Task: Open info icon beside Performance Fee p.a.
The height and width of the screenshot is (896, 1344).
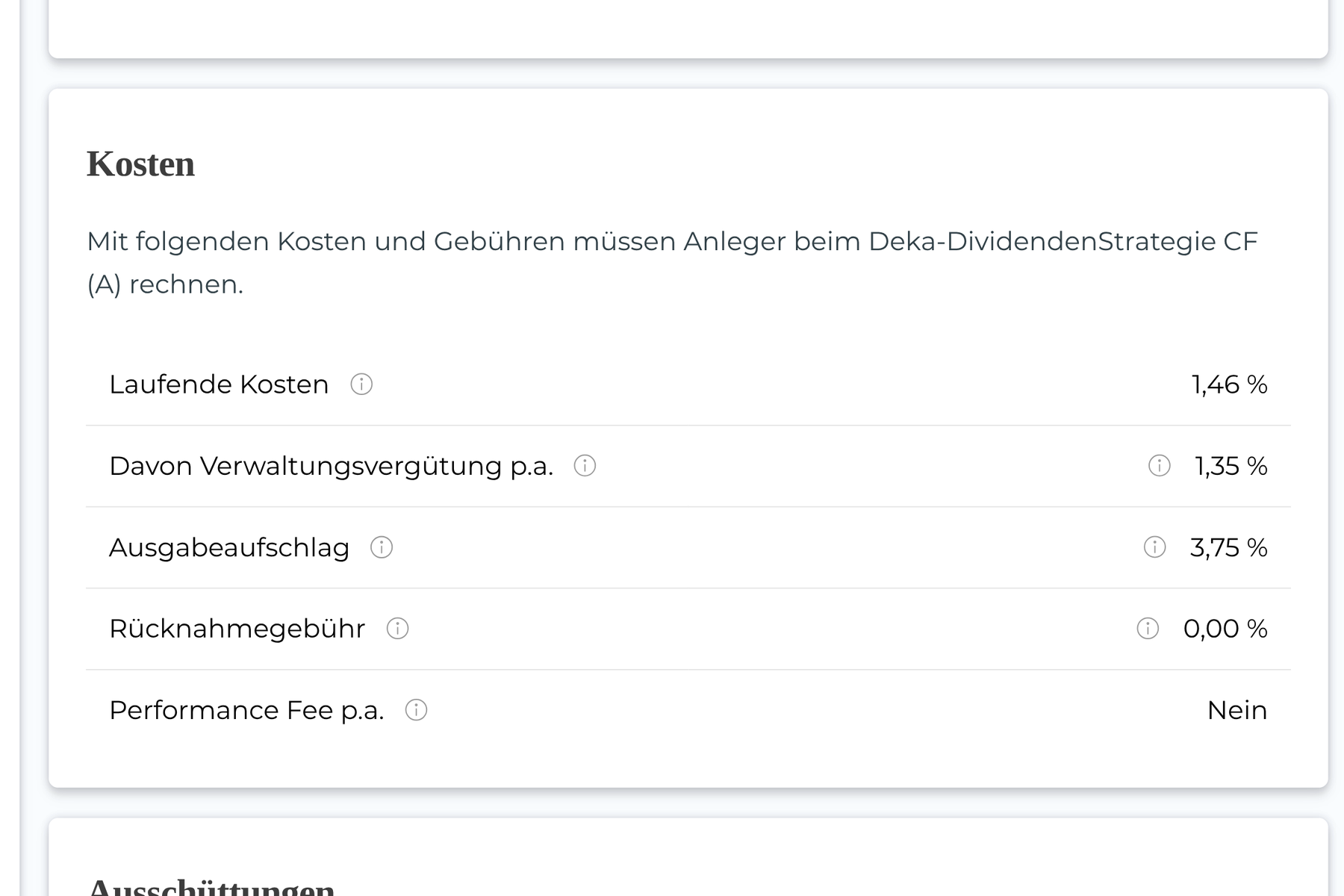Action: tap(416, 710)
